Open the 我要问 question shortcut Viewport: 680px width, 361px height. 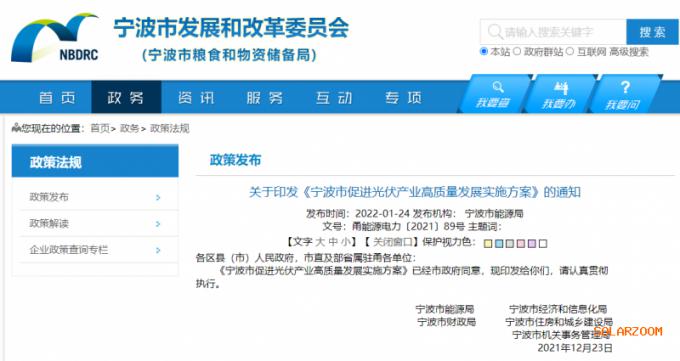[x=624, y=95]
